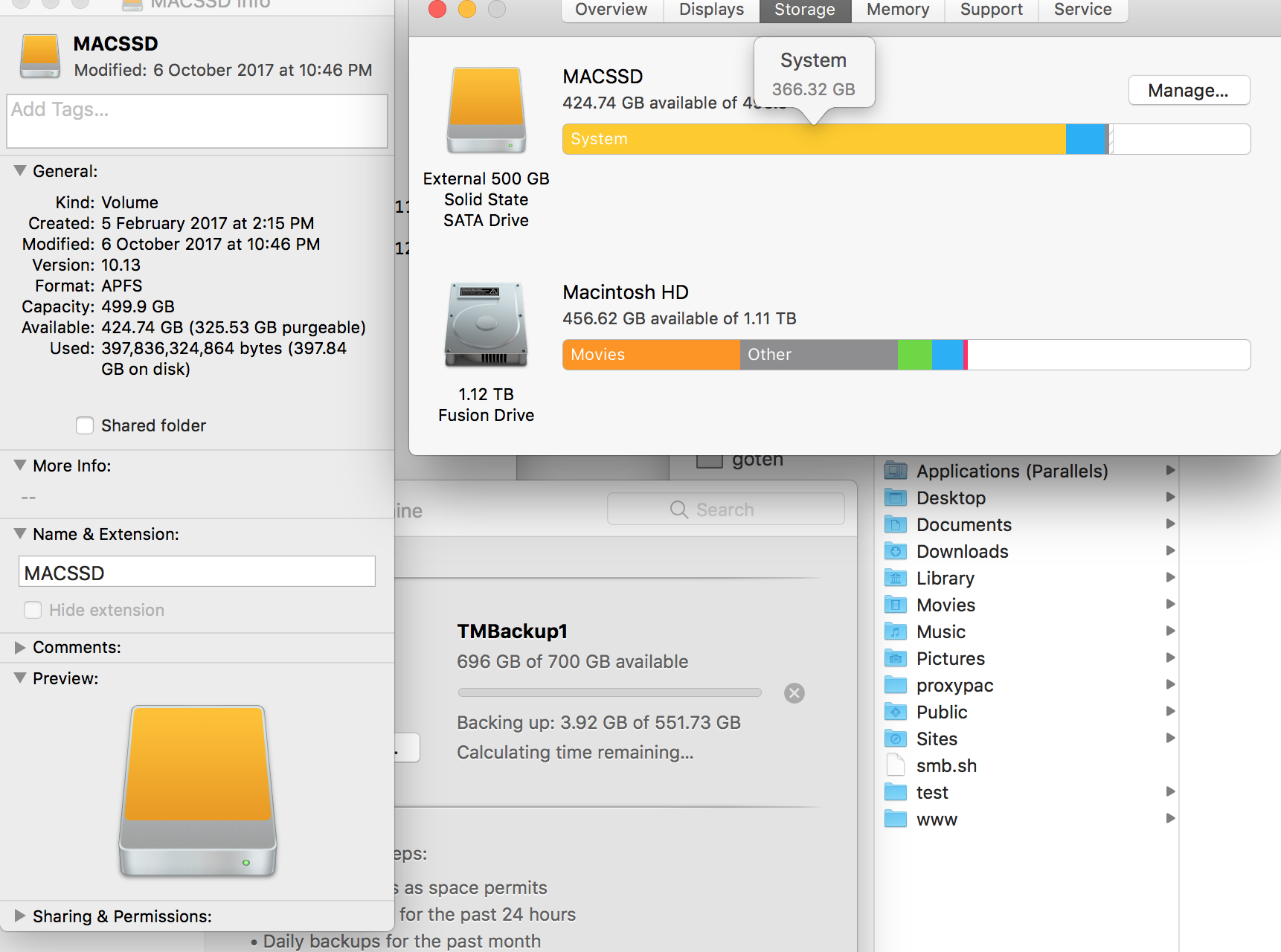Collapse the Preview section
1281x952 pixels.
[20, 678]
